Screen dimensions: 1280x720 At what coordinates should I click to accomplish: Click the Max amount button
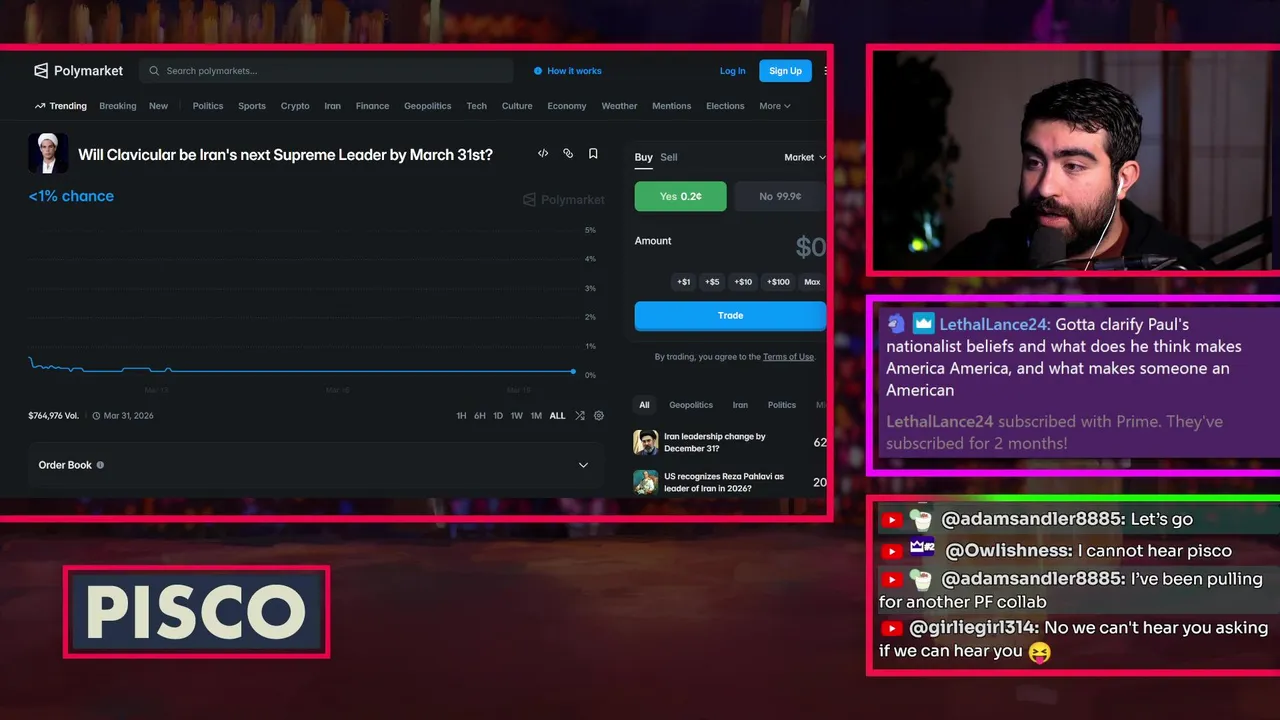coord(812,282)
